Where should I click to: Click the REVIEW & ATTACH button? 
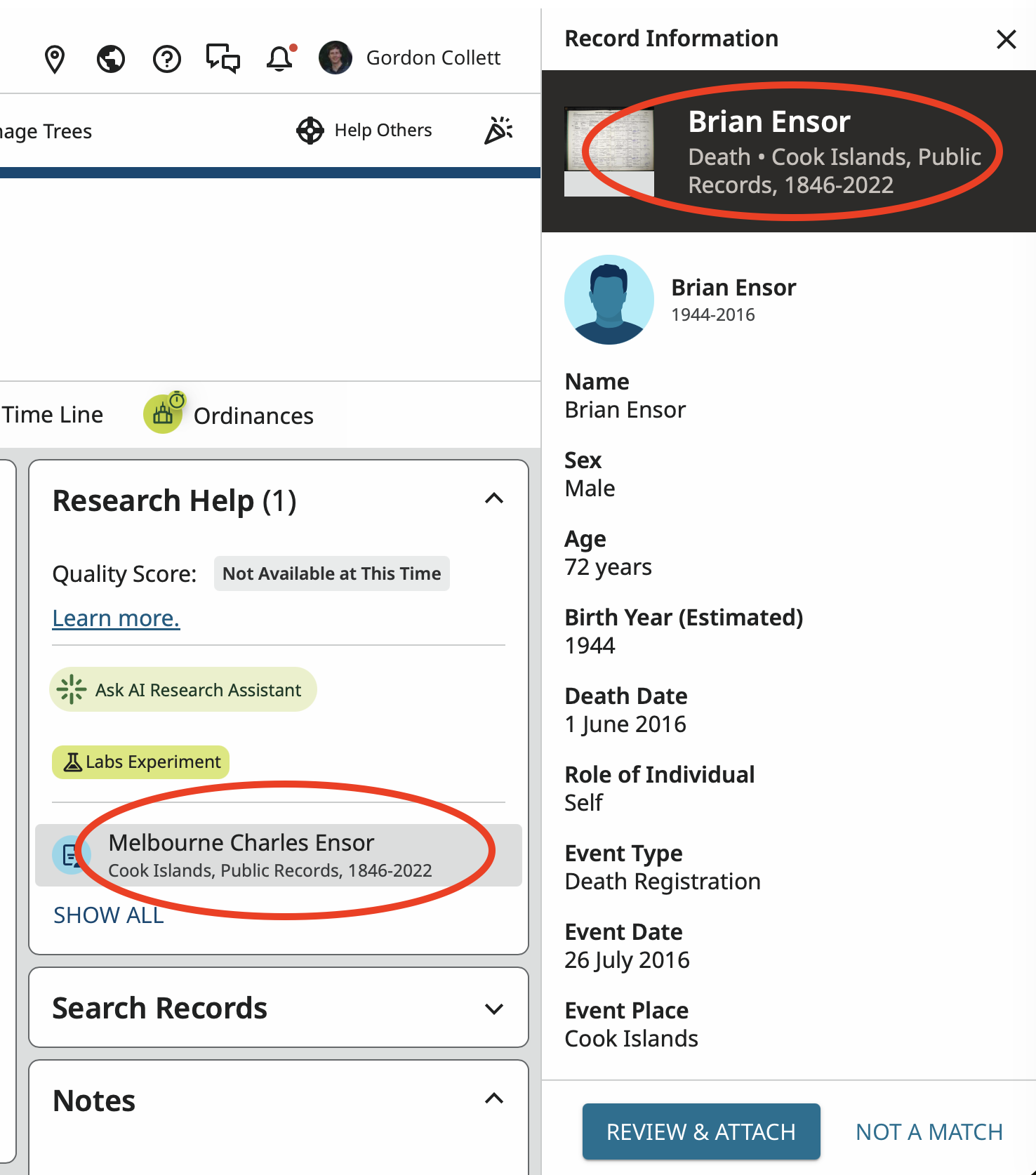click(701, 1131)
